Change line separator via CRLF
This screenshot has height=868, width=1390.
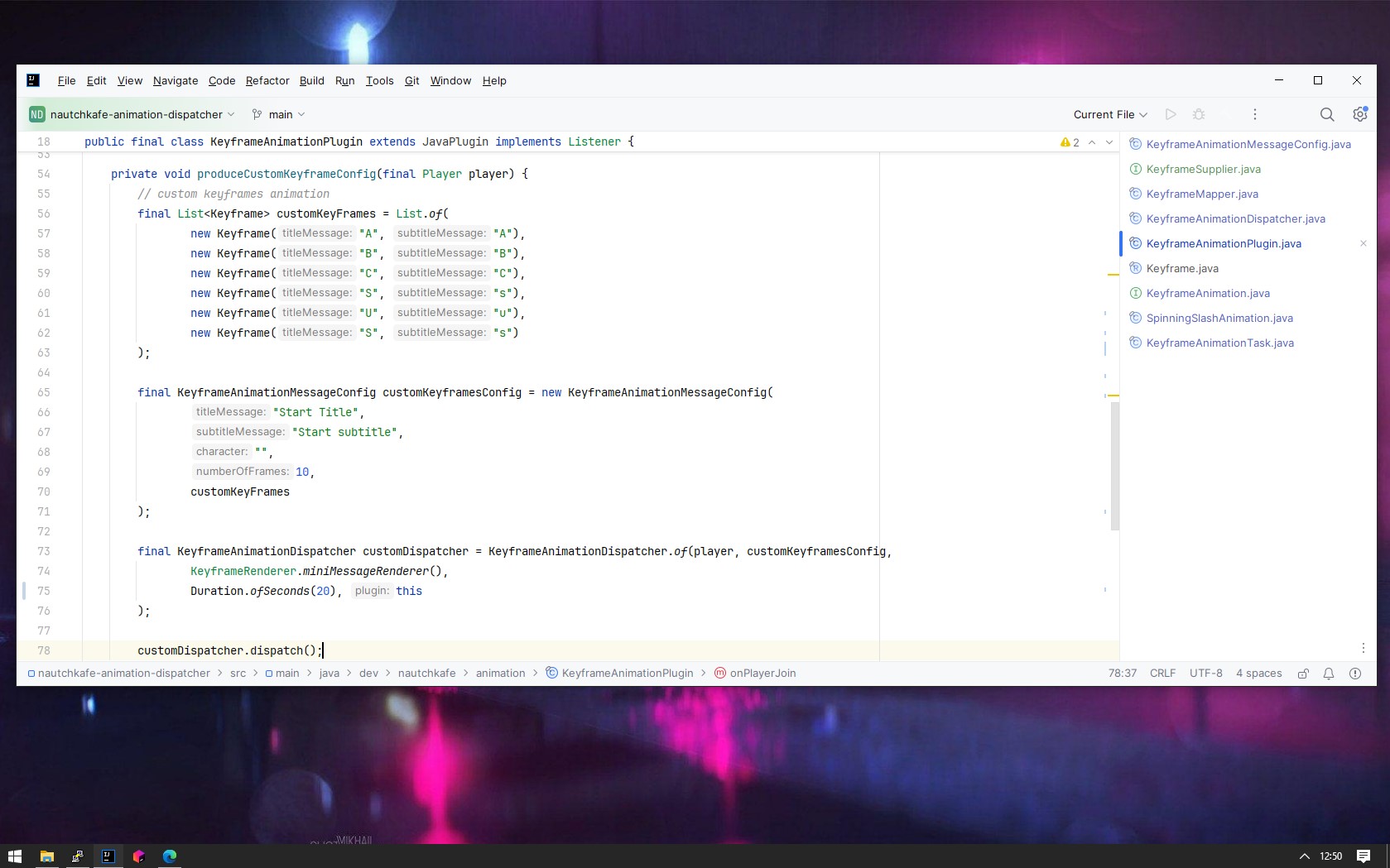click(1162, 674)
